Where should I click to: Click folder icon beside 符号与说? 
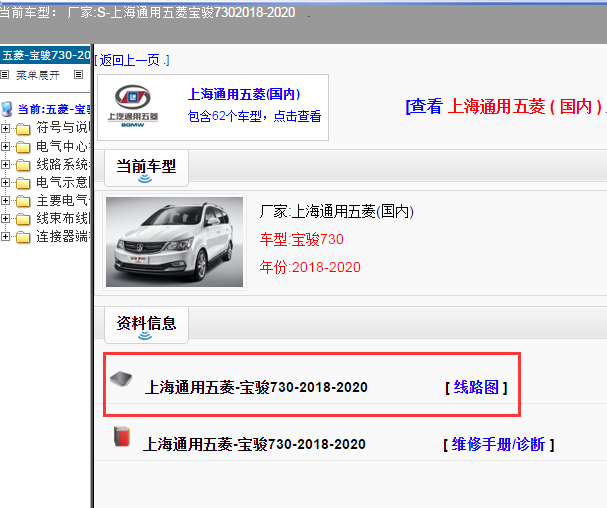23,129
